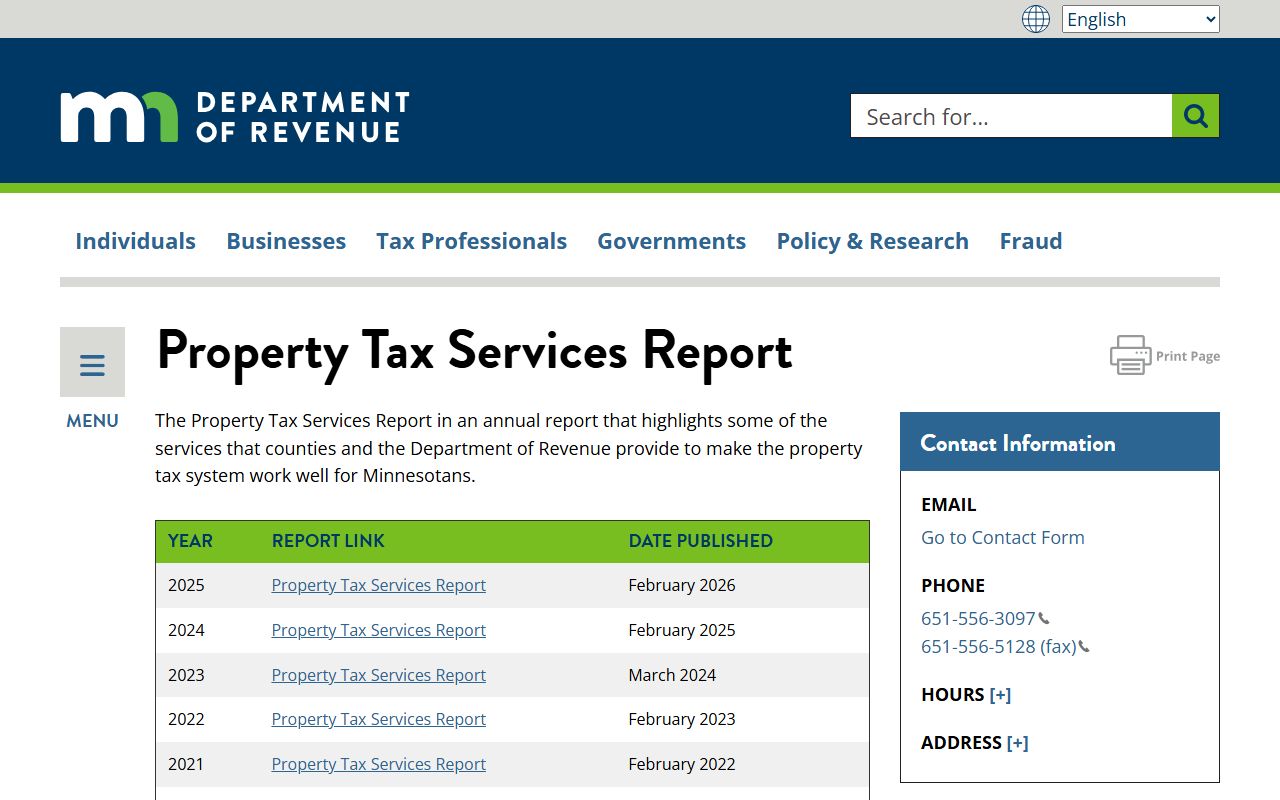
Task: Open the 2021 Property Tax Services Report
Action: point(378,764)
